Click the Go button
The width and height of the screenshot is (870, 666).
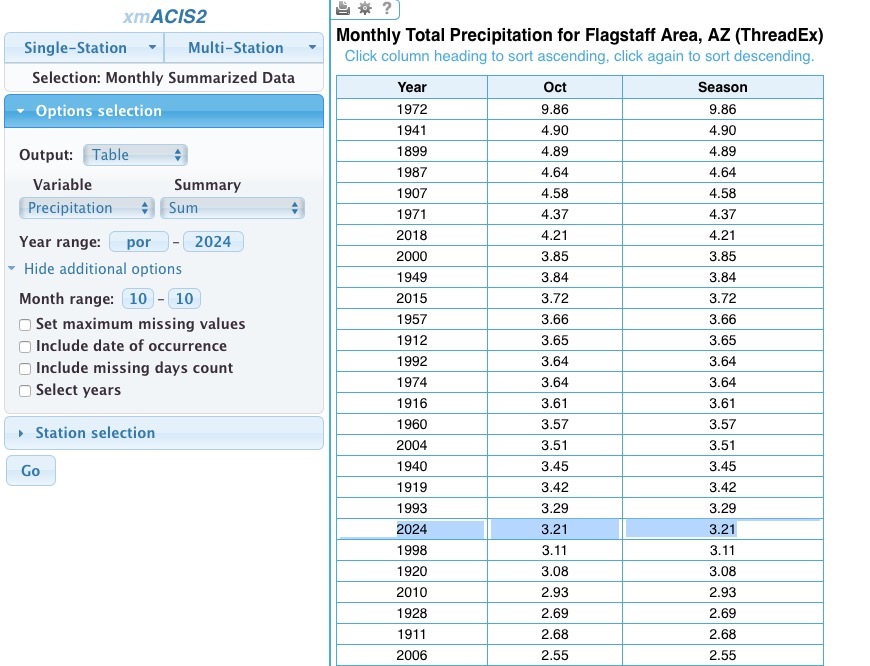tap(31, 471)
